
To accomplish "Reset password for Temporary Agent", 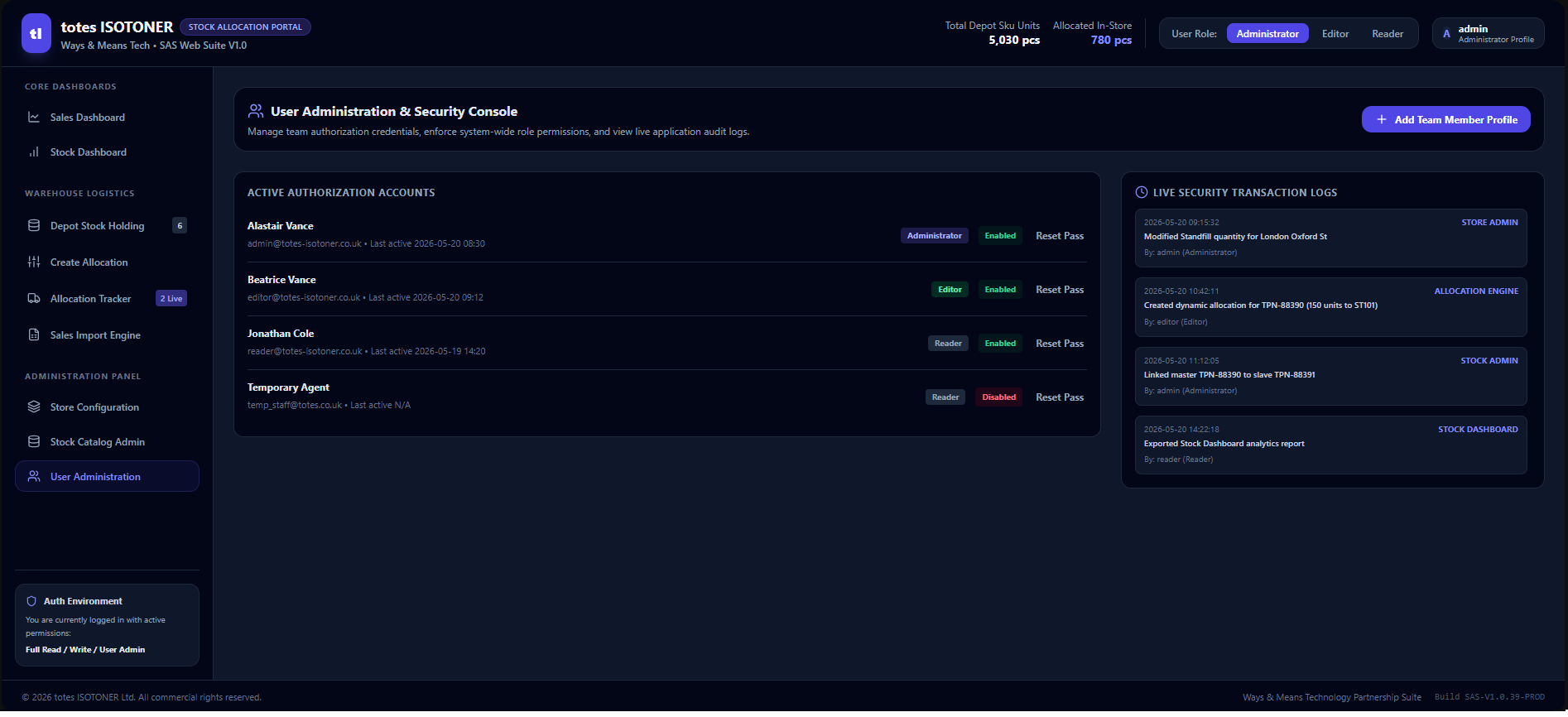I will [1060, 397].
